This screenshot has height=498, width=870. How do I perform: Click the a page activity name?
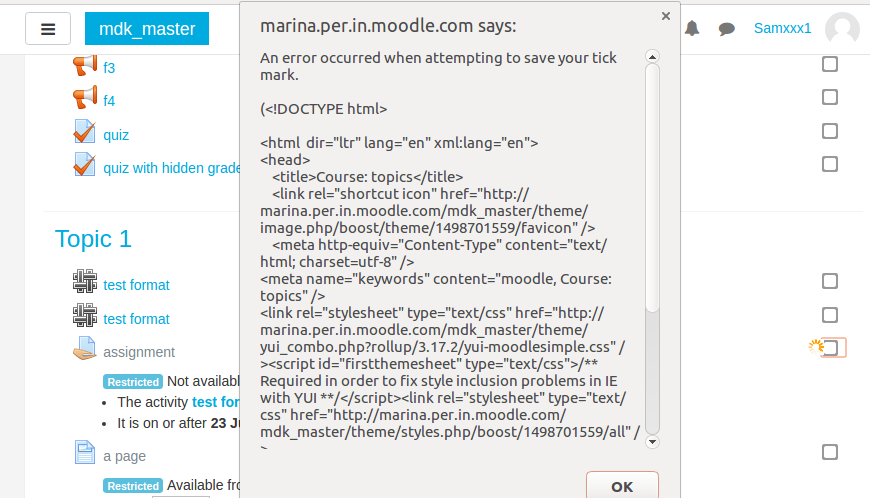[x=124, y=456]
